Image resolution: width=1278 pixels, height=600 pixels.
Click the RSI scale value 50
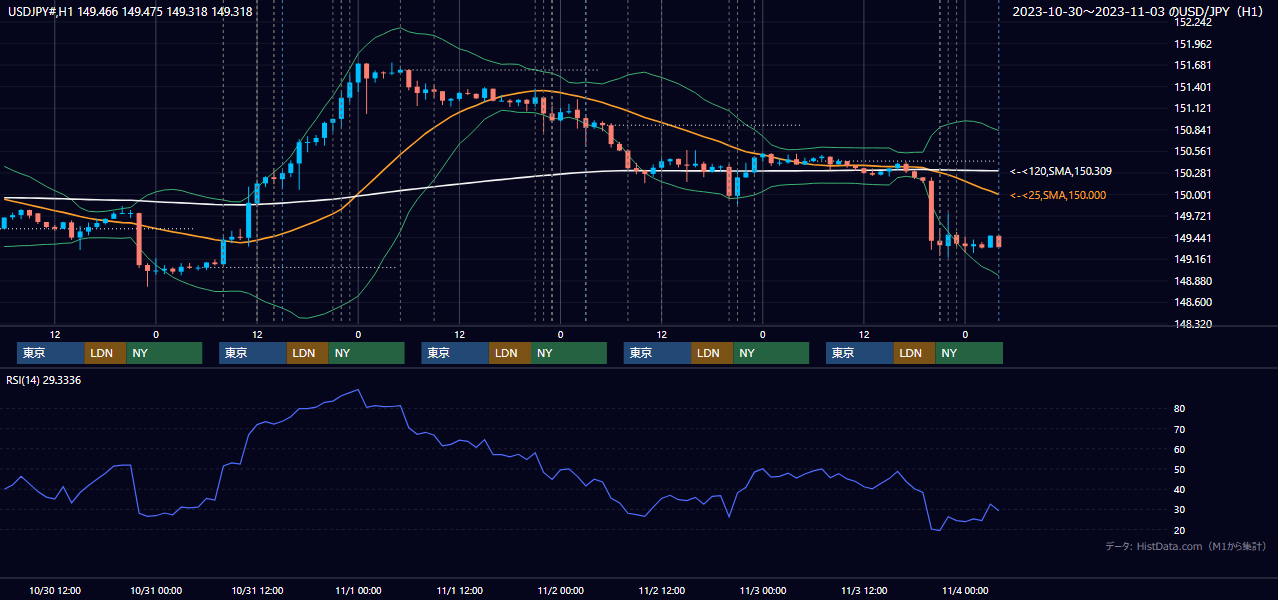[1180, 469]
